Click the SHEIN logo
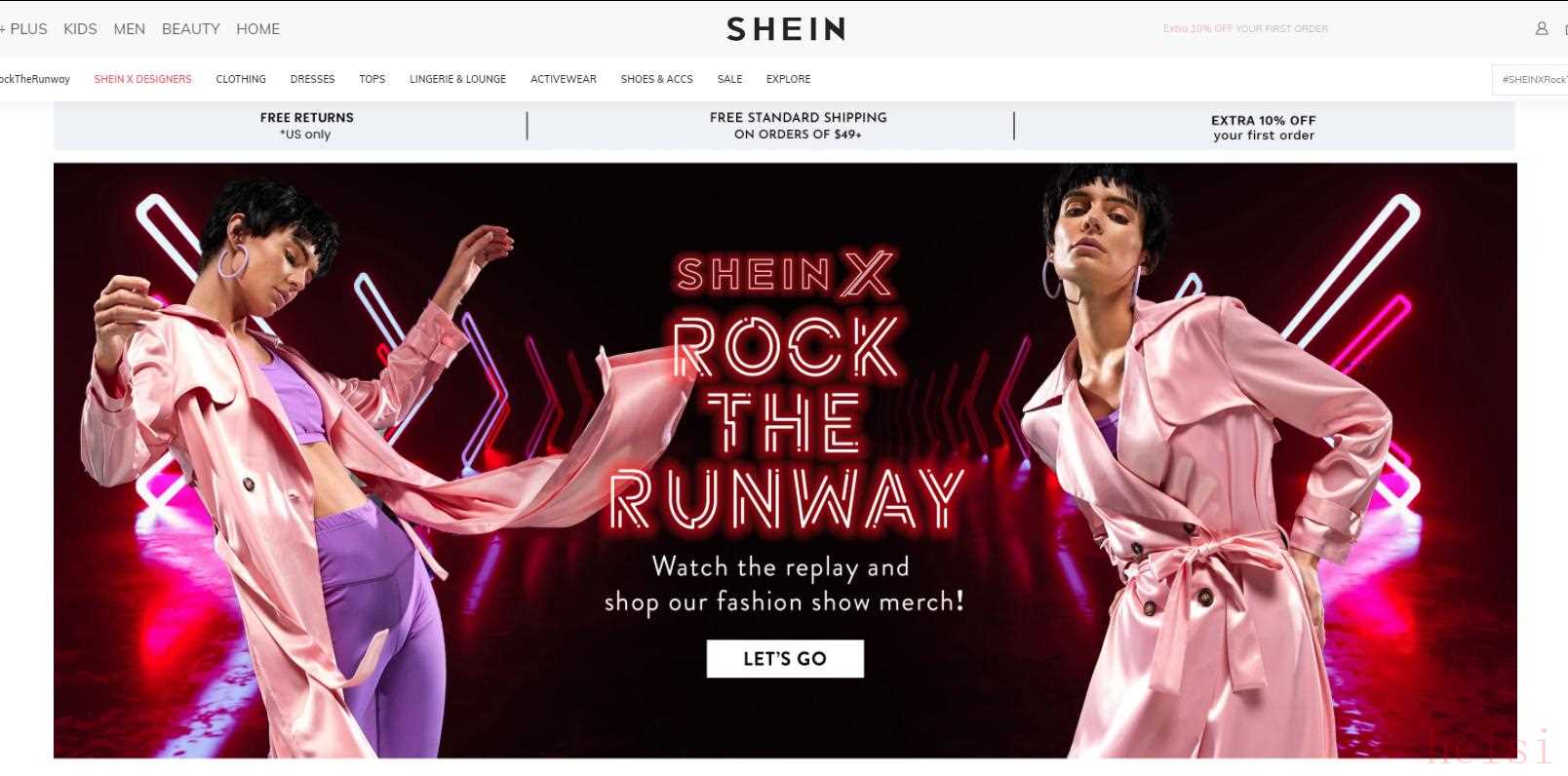The width and height of the screenshot is (1568, 776). click(785, 29)
